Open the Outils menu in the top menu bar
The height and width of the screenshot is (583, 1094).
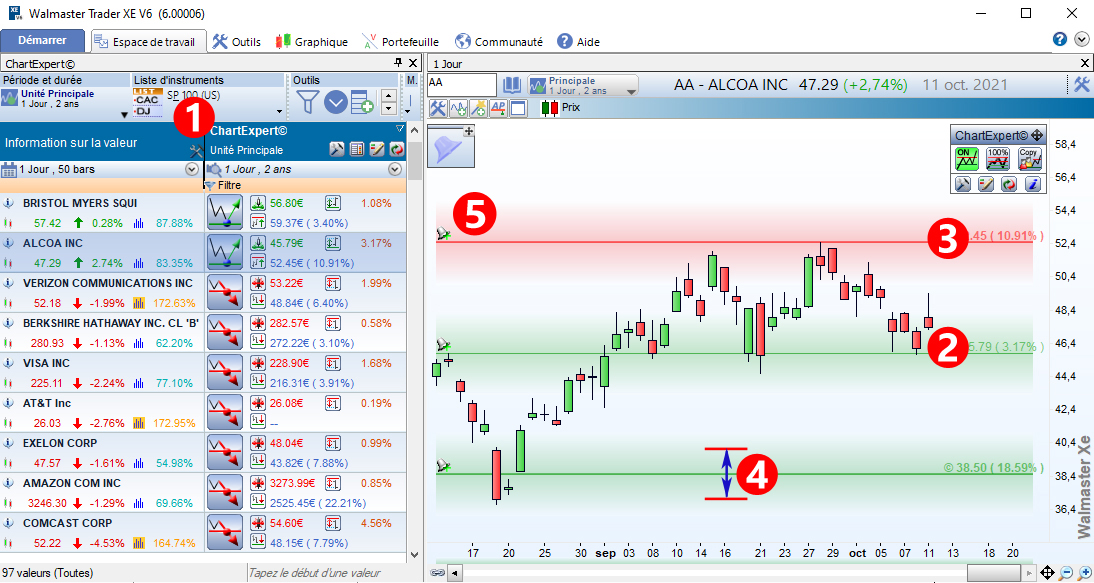click(236, 42)
